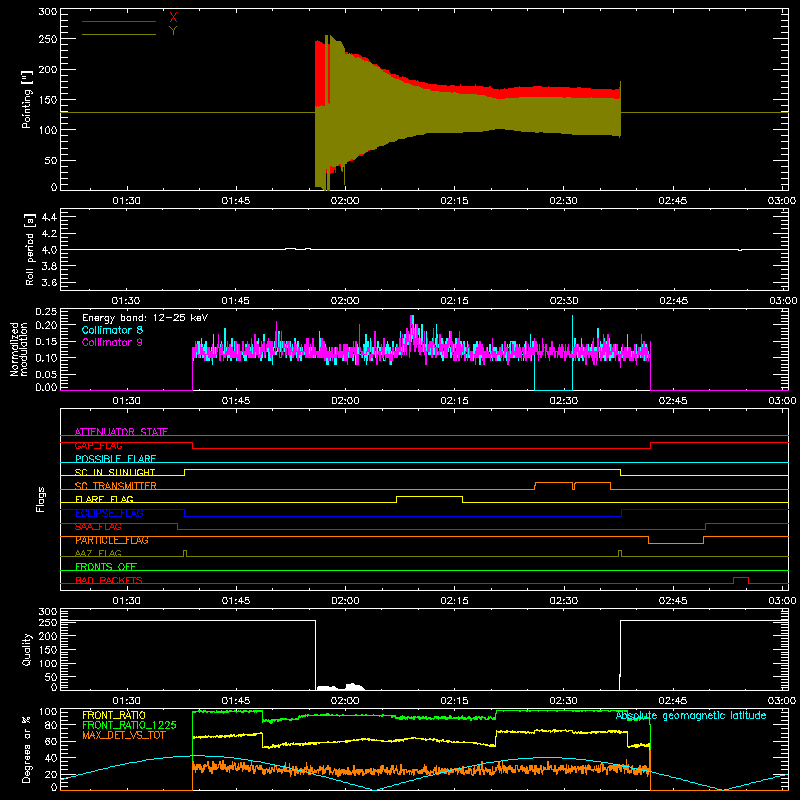The image size is (800, 800).
Task: Click the magenta 'Collimator 9' legend label
Action: click(112, 342)
